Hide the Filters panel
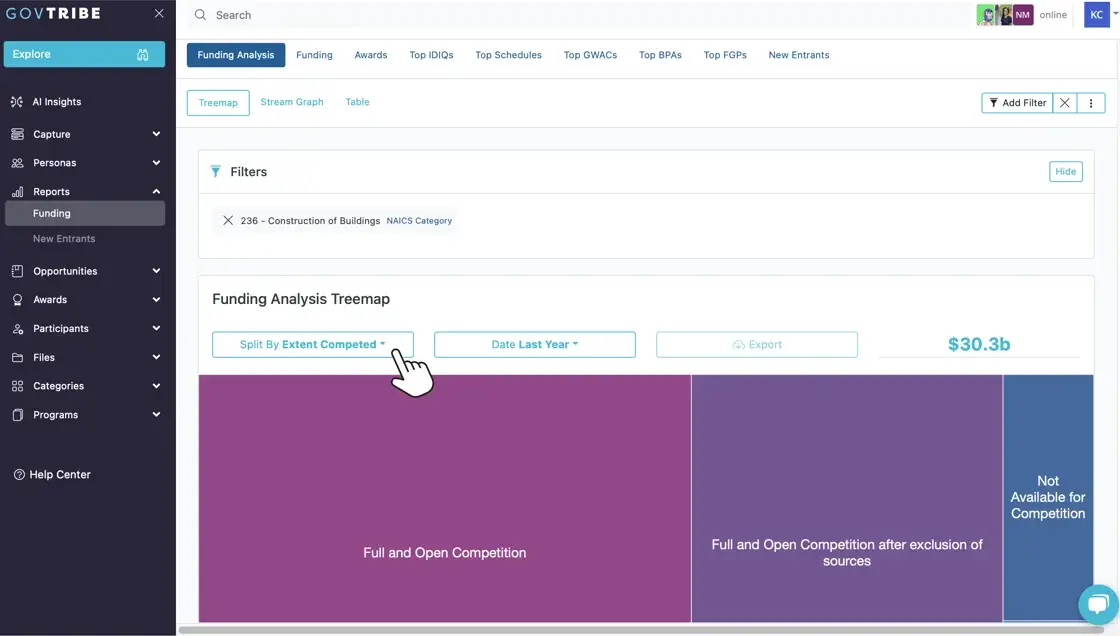This screenshot has height=636, width=1120. click(1065, 171)
